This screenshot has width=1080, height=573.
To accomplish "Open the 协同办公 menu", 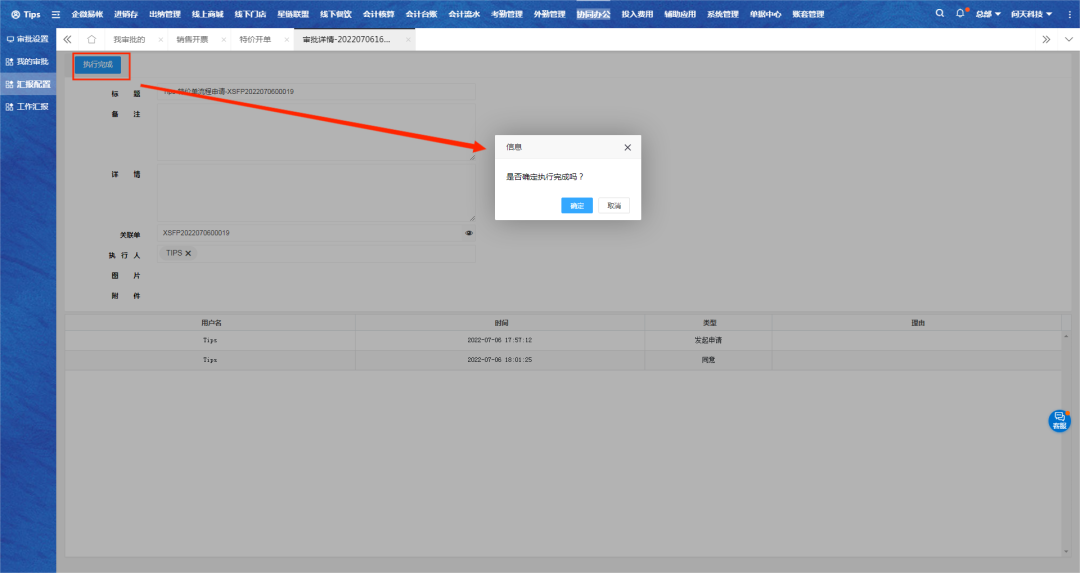I will tap(593, 14).
